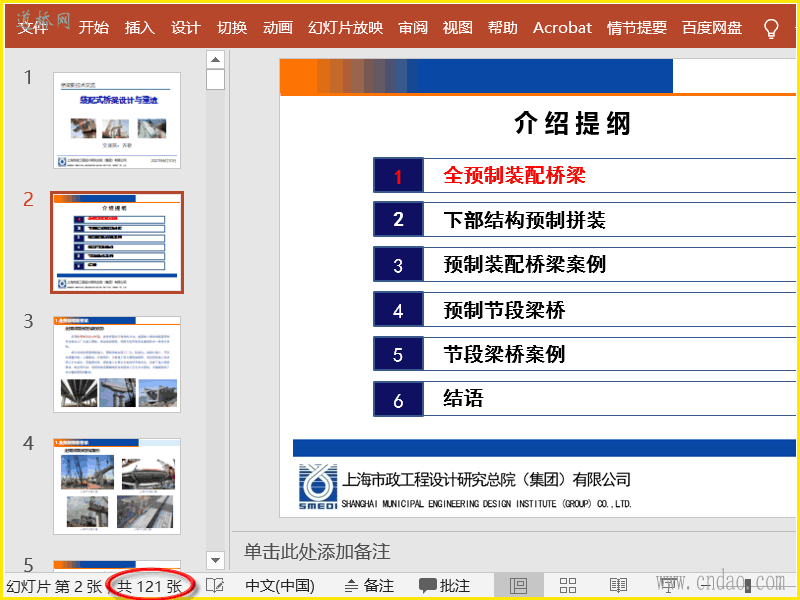Image resolution: width=800 pixels, height=600 pixels.
Task: Select the 百度网盘 tab
Action: pyautogui.click(x=712, y=28)
